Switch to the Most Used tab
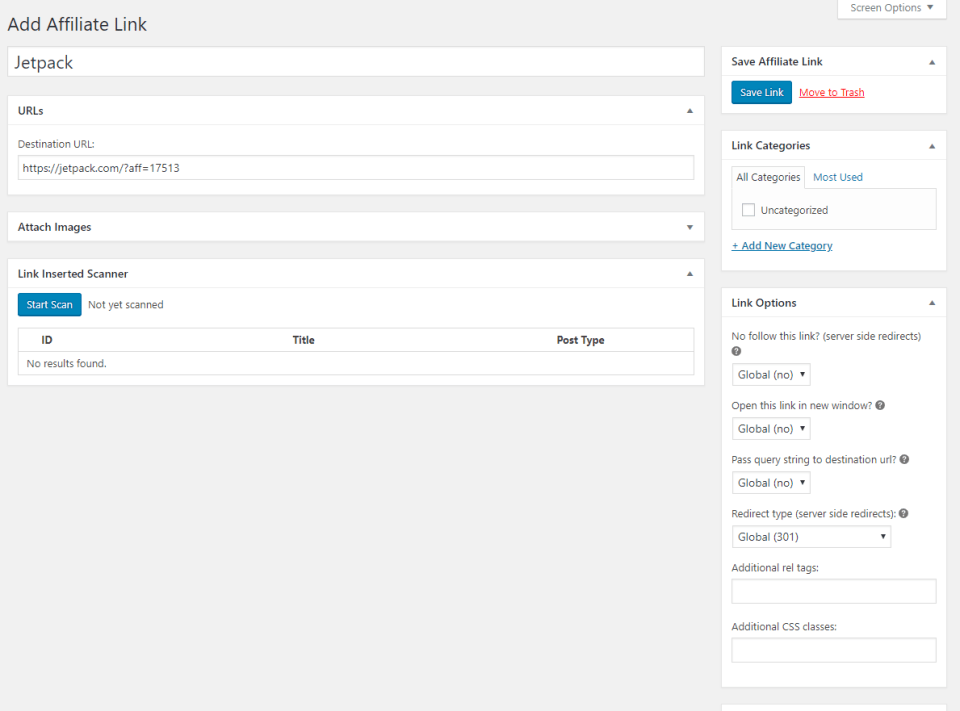 (x=837, y=177)
